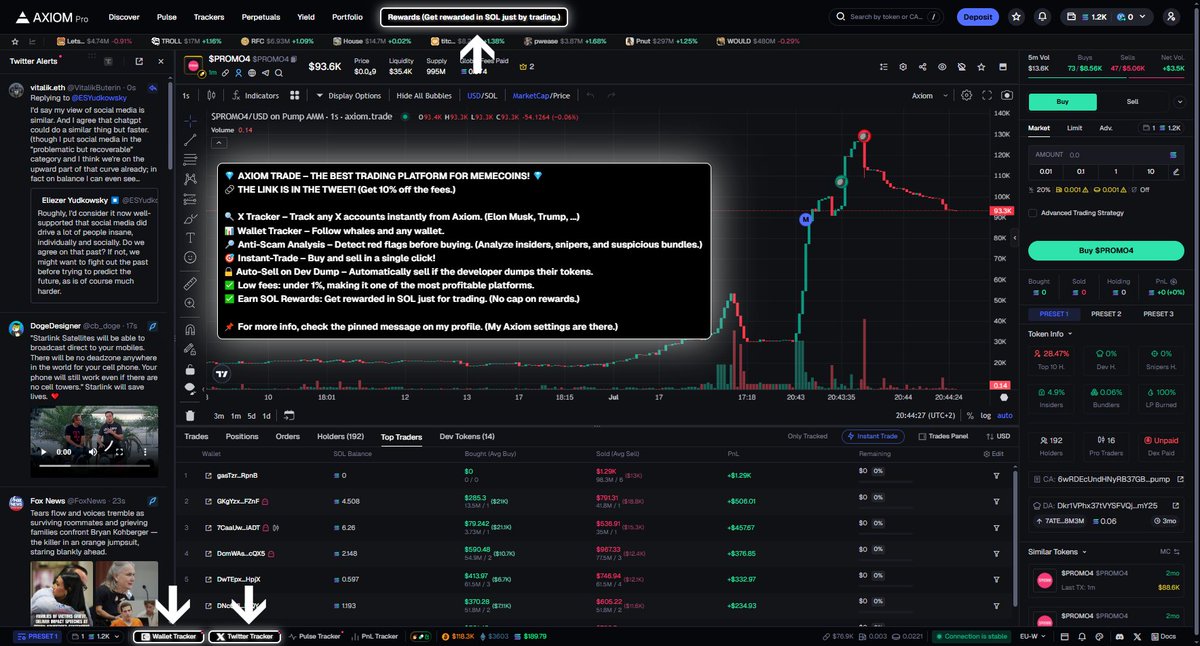This screenshot has height=646, width=1200.
Task: Open the chart layout grid icon
Action: coord(295,96)
